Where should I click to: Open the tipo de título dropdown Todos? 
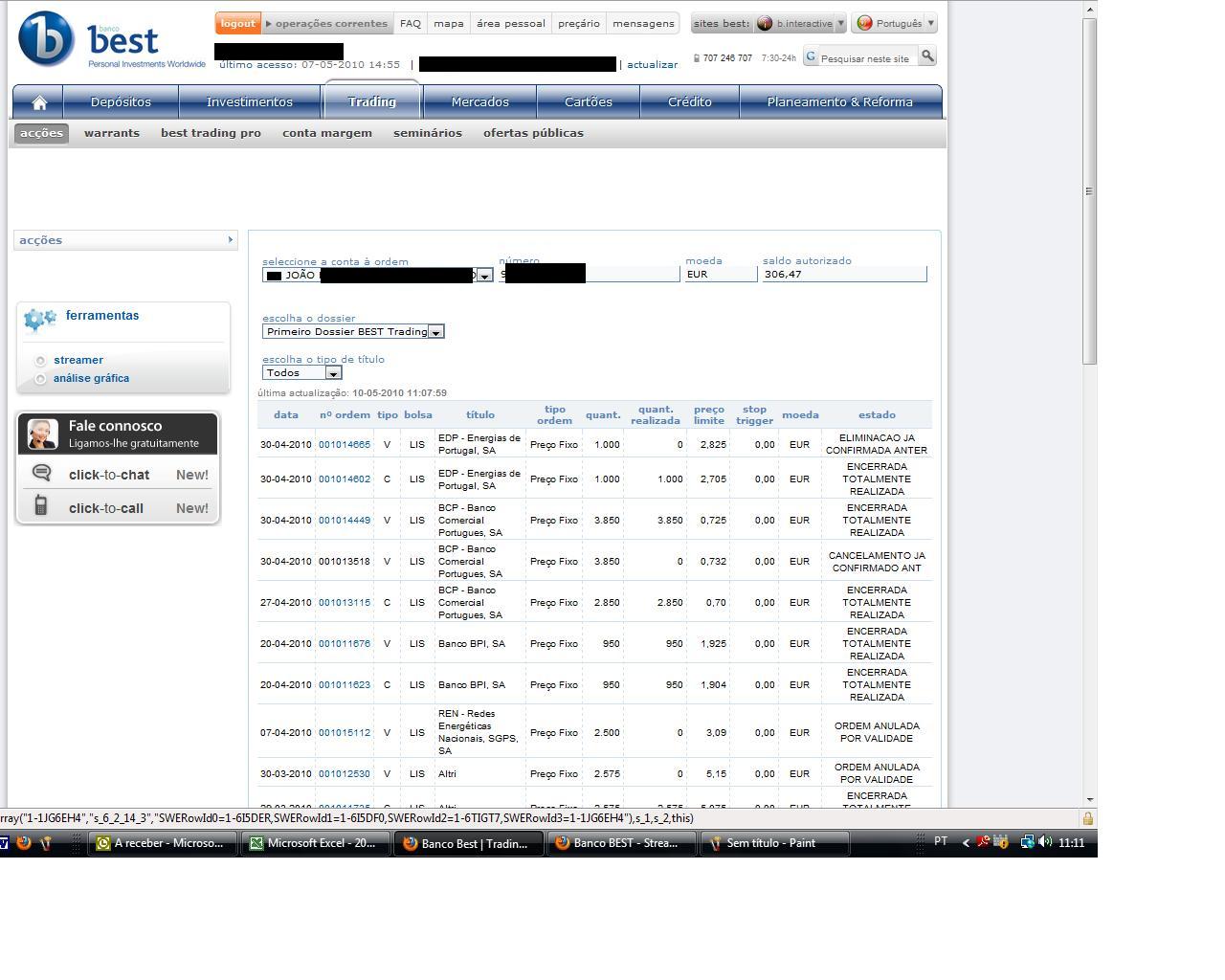click(x=333, y=373)
